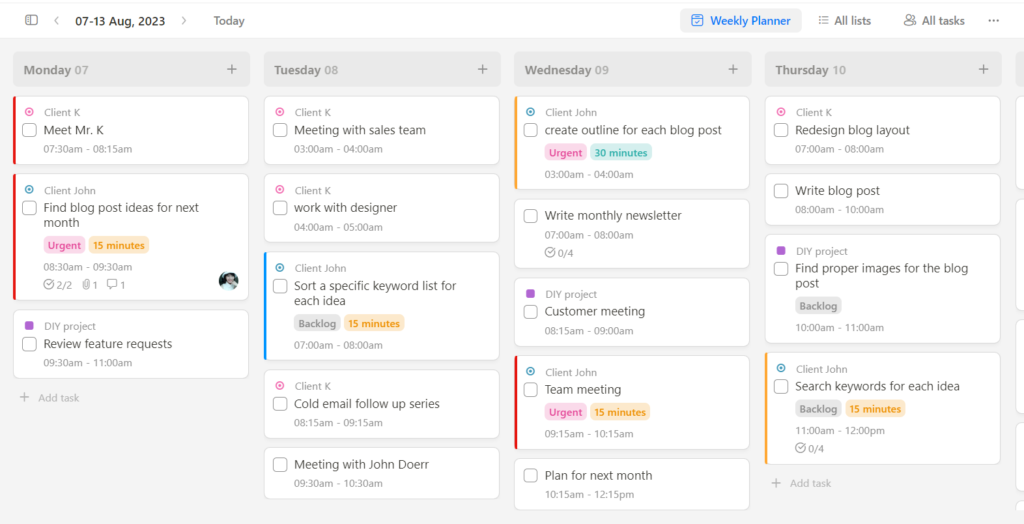Check off Find blog post ideas task
The image size is (1024, 524).
pyautogui.click(x=29, y=208)
